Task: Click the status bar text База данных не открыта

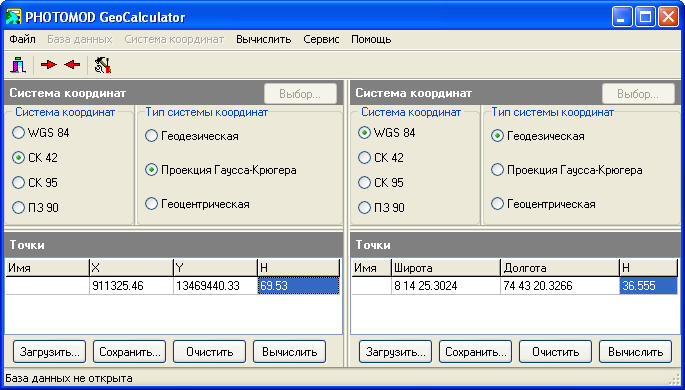Action: tap(69, 378)
